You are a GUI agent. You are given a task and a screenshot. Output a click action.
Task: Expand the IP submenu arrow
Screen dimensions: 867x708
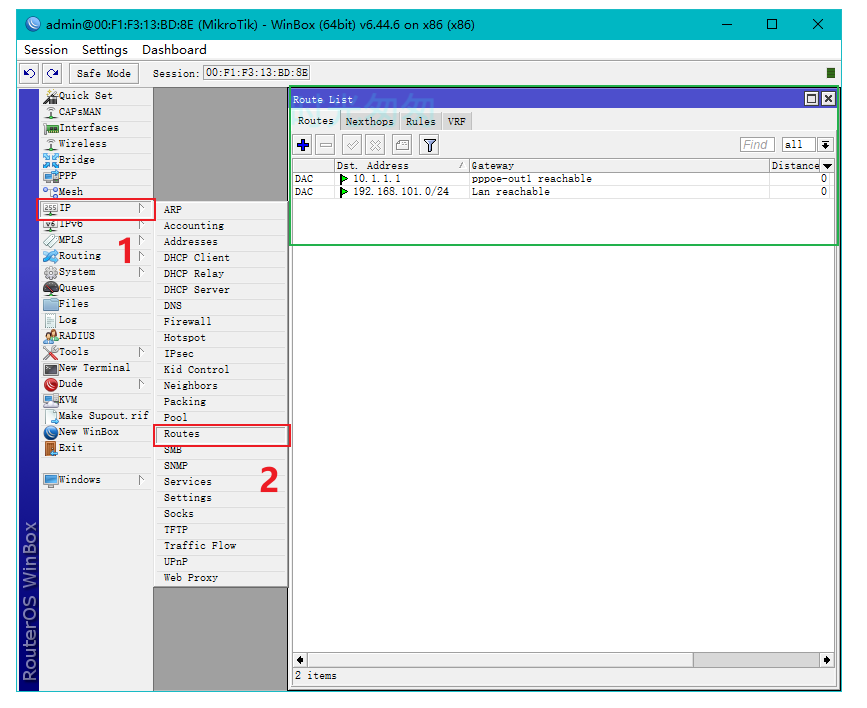pyautogui.click(x=142, y=208)
